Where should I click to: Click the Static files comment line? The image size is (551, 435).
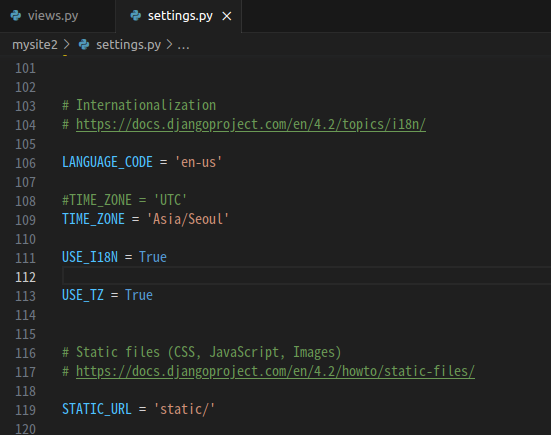(201, 352)
